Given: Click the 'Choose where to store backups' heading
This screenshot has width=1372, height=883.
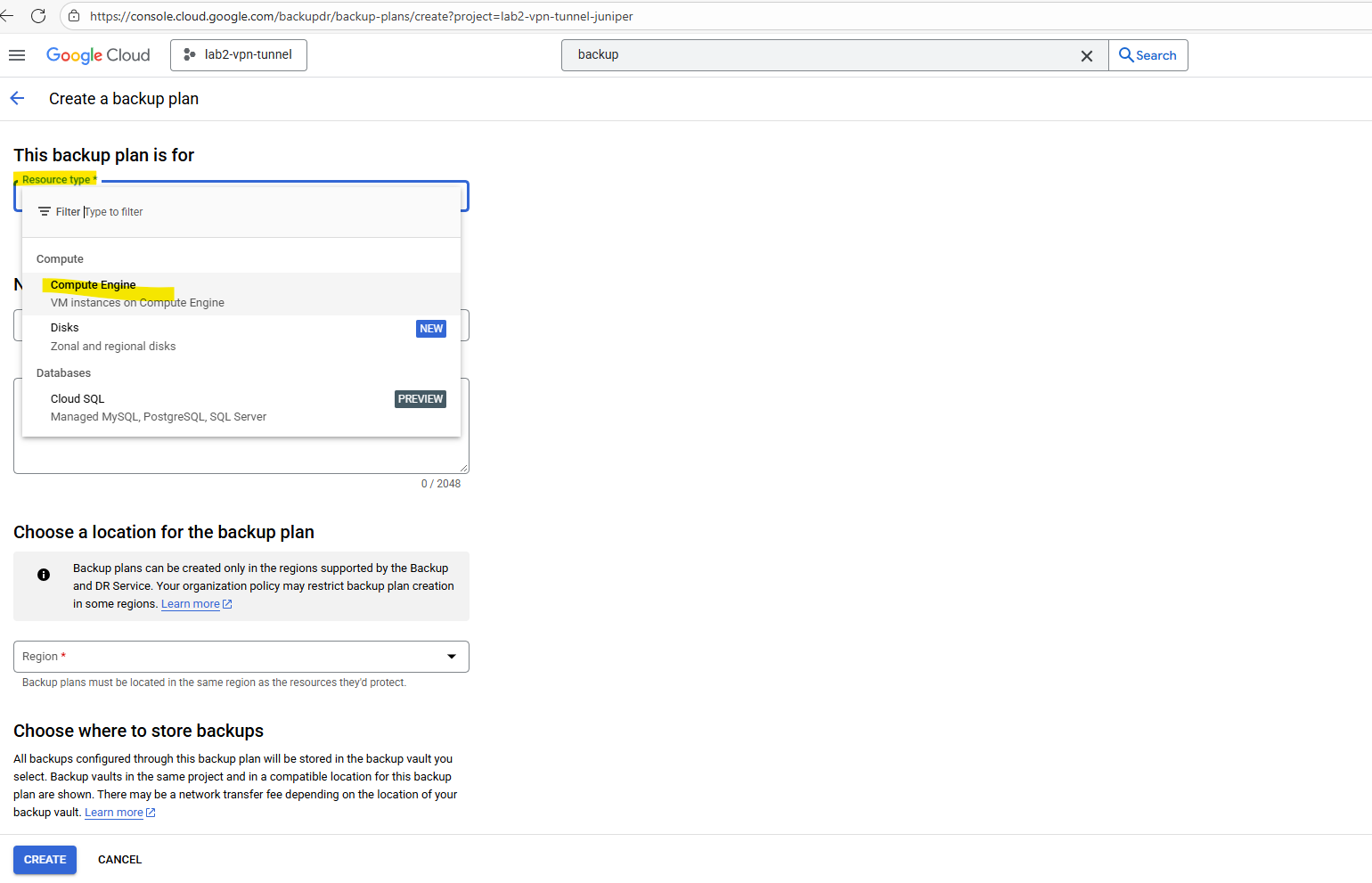Looking at the screenshot, I should (x=138, y=731).
